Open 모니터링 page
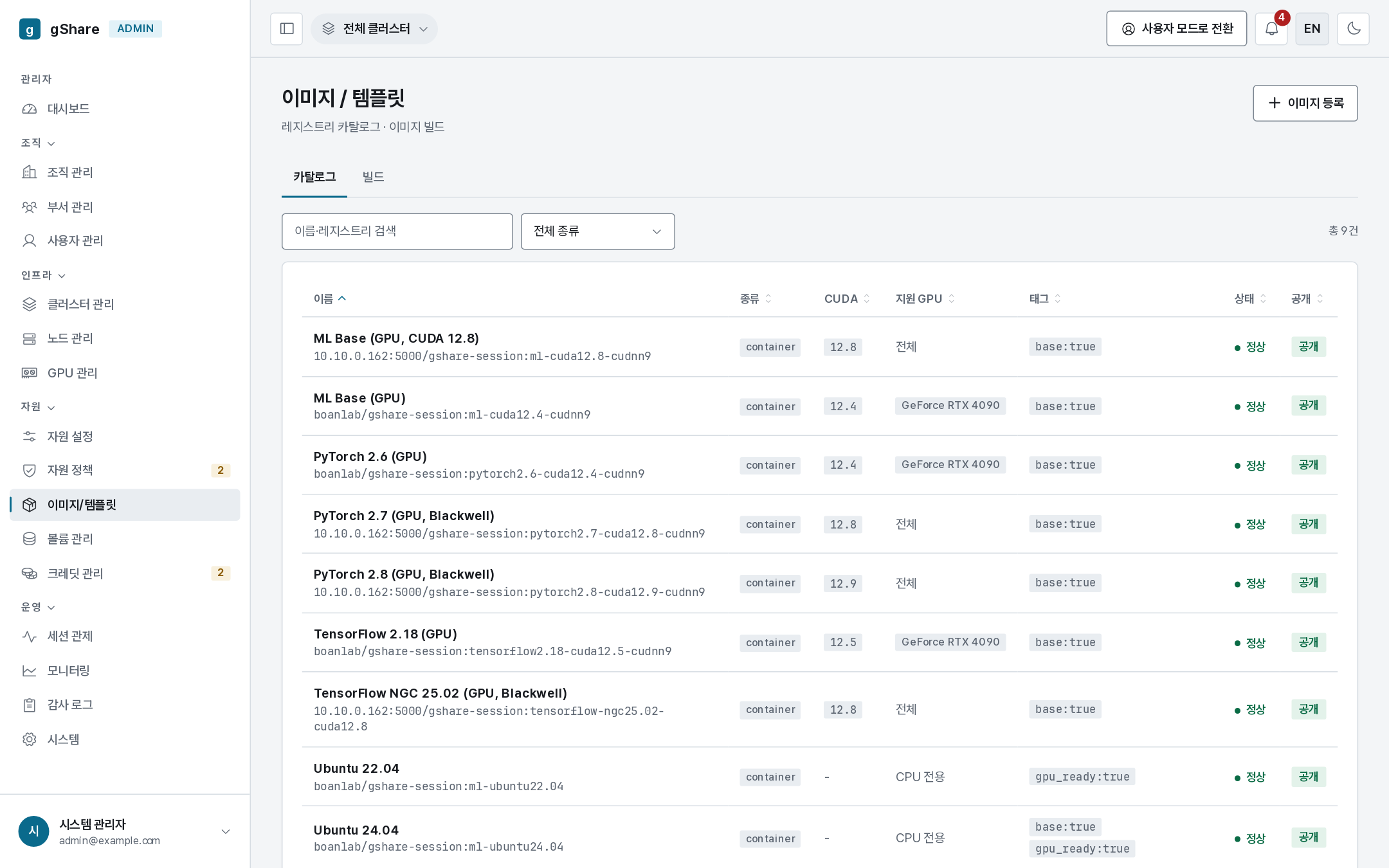Image resolution: width=1389 pixels, height=868 pixels. (x=125, y=671)
